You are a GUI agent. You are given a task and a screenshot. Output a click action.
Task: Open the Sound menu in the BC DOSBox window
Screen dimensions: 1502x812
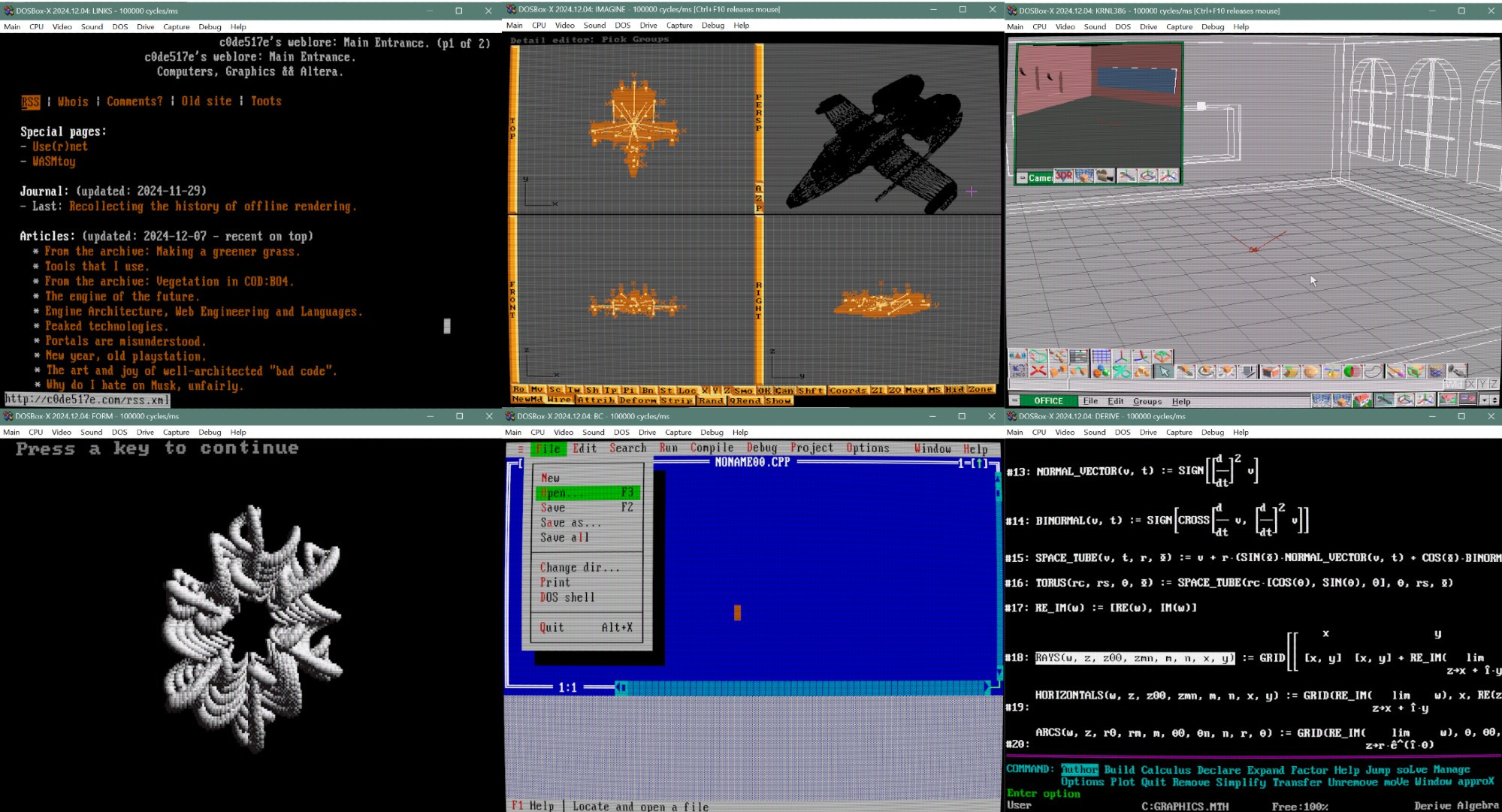tap(593, 432)
